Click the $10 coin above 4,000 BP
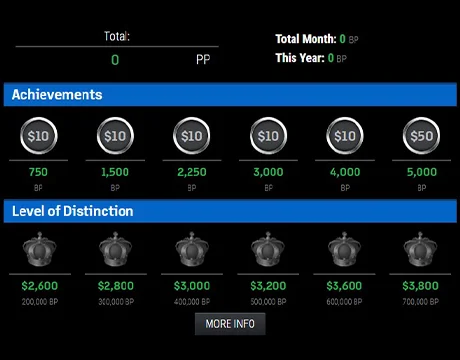This screenshot has height=360, width=460. coord(345,136)
